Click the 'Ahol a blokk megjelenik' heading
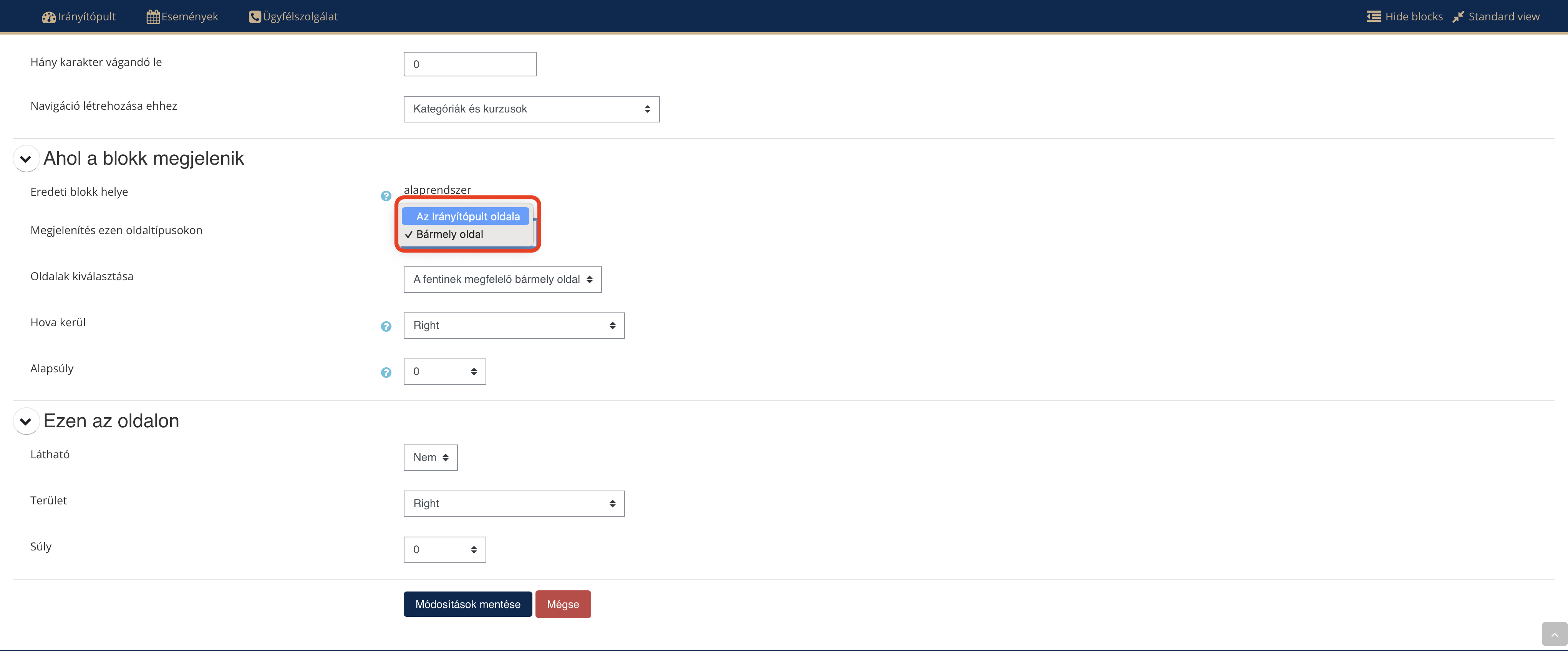The image size is (1568, 651). pyautogui.click(x=144, y=159)
